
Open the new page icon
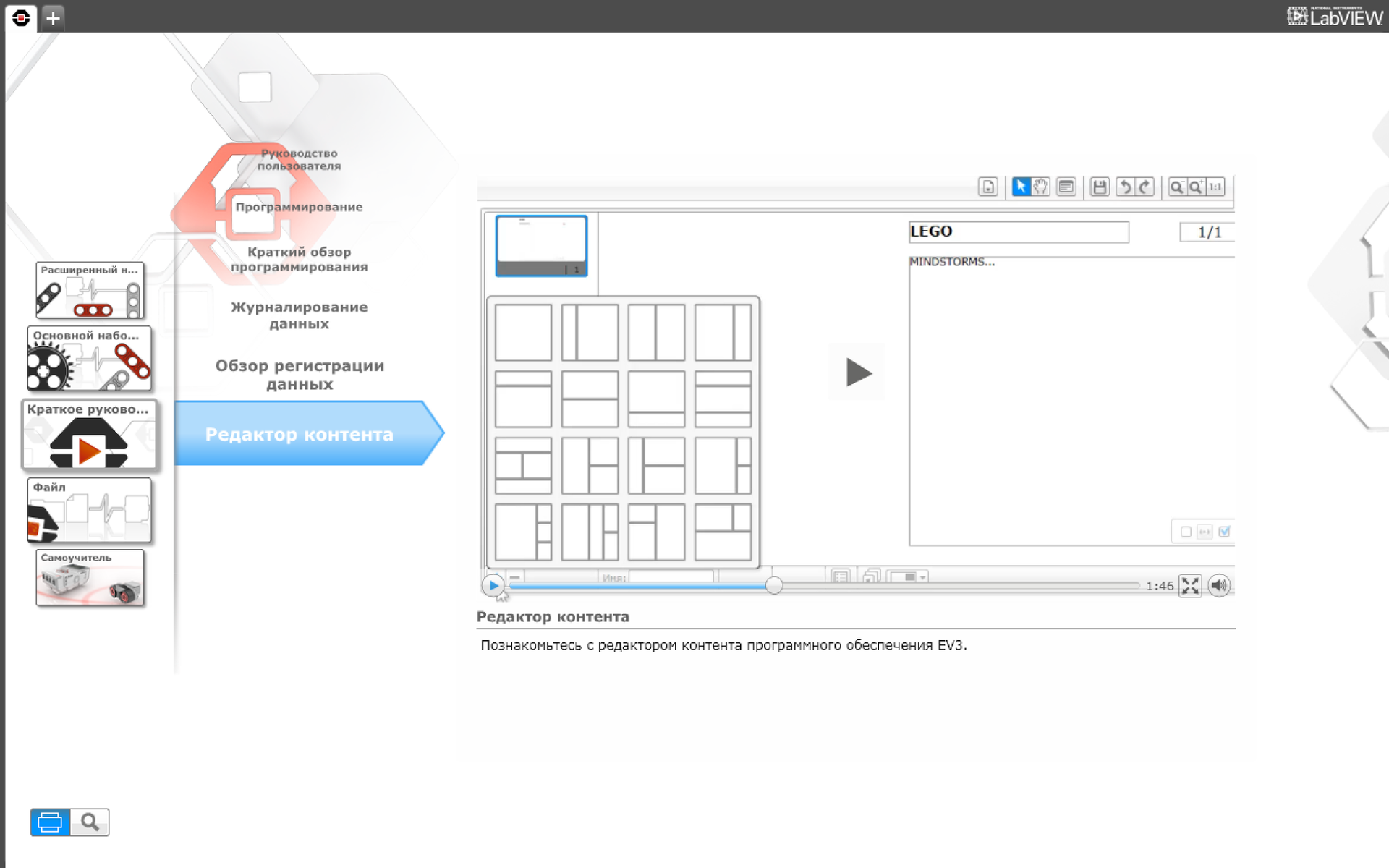pos(987,187)
